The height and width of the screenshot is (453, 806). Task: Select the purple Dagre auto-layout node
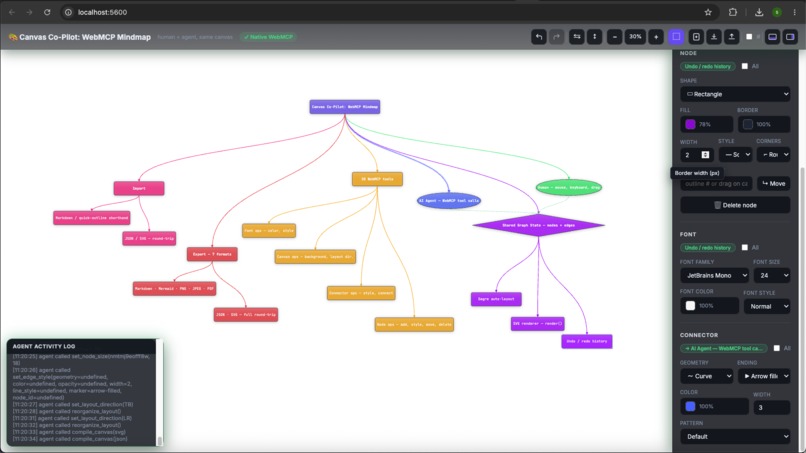(496, 299)
